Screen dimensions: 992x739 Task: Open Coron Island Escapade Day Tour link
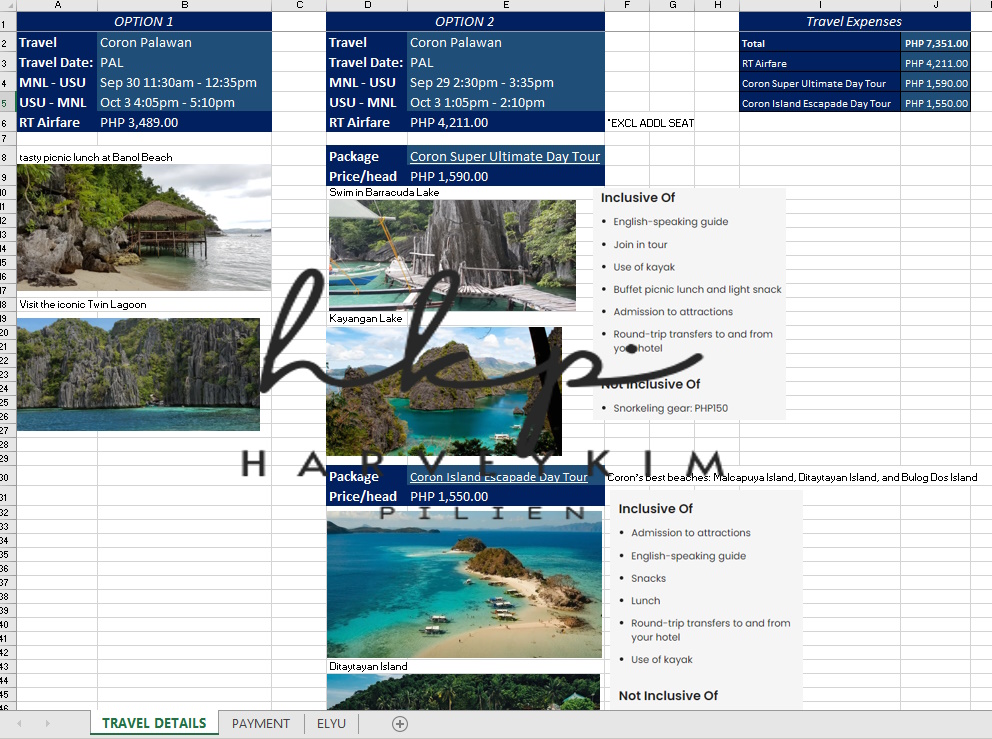click(499, 476)
